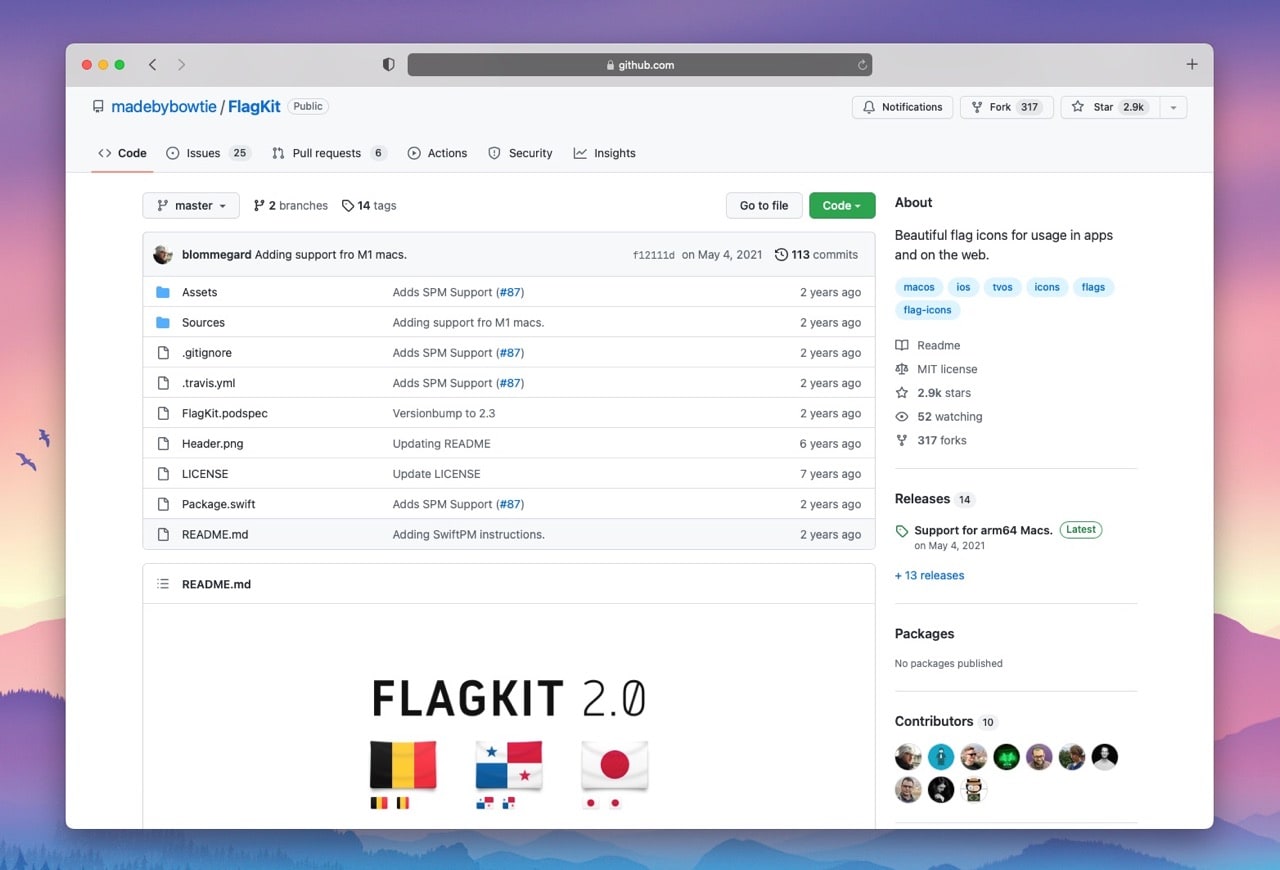
Task: Open #87 link in Package.swift row
Action: (x=510, y=504)
